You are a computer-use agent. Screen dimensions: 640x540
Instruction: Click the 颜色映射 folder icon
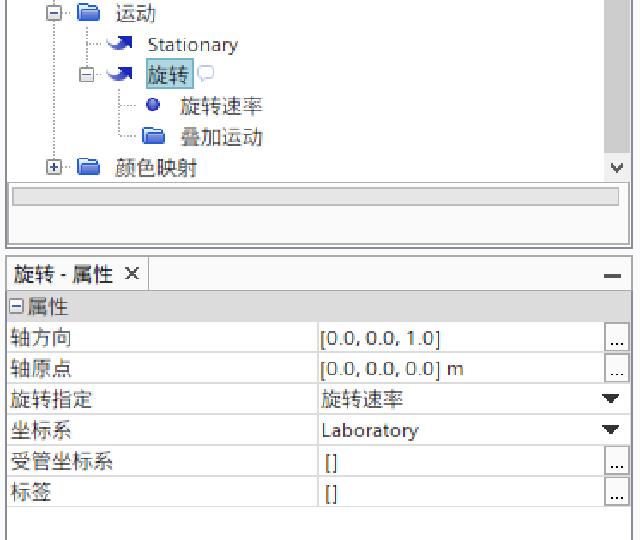pos(88,167)
